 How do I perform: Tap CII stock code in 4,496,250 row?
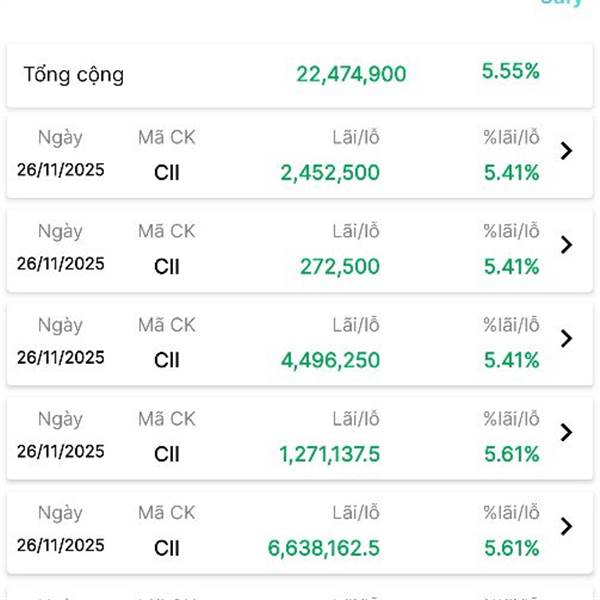167,360
